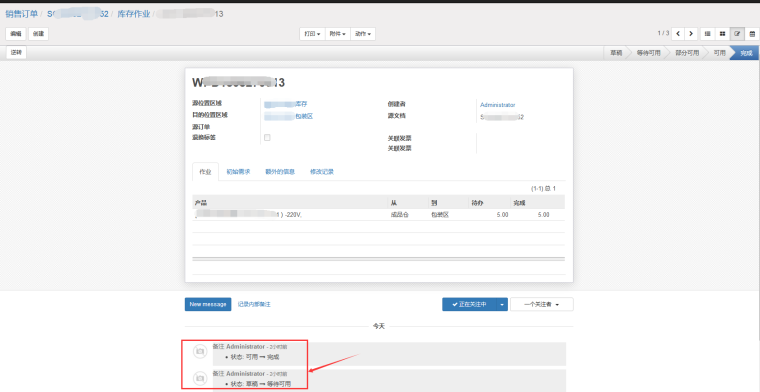Switch to kanban view icon
This screenshot has width=760, height=392.
point(722,34)
